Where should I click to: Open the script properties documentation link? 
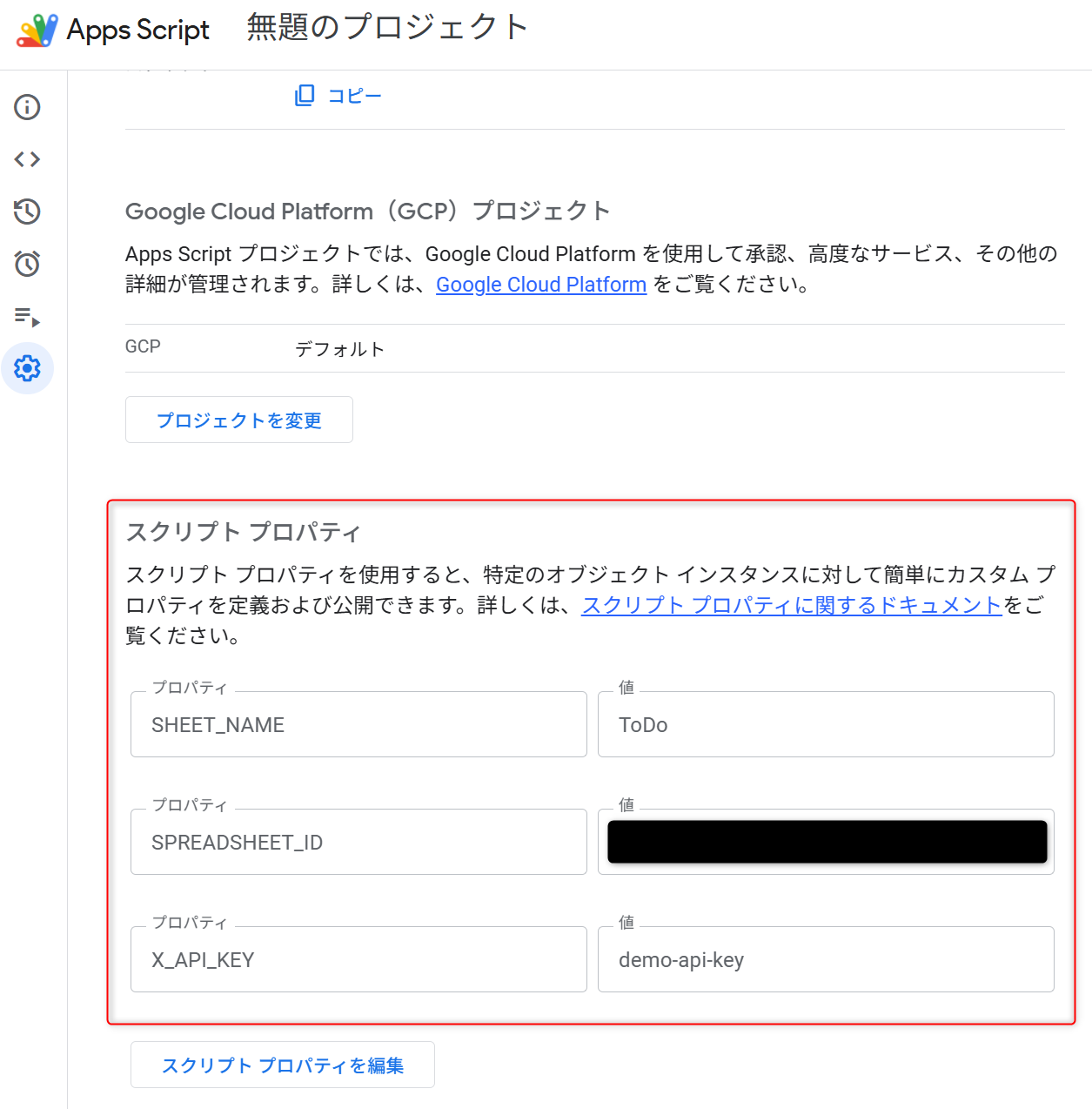click(x=791, y=606)
